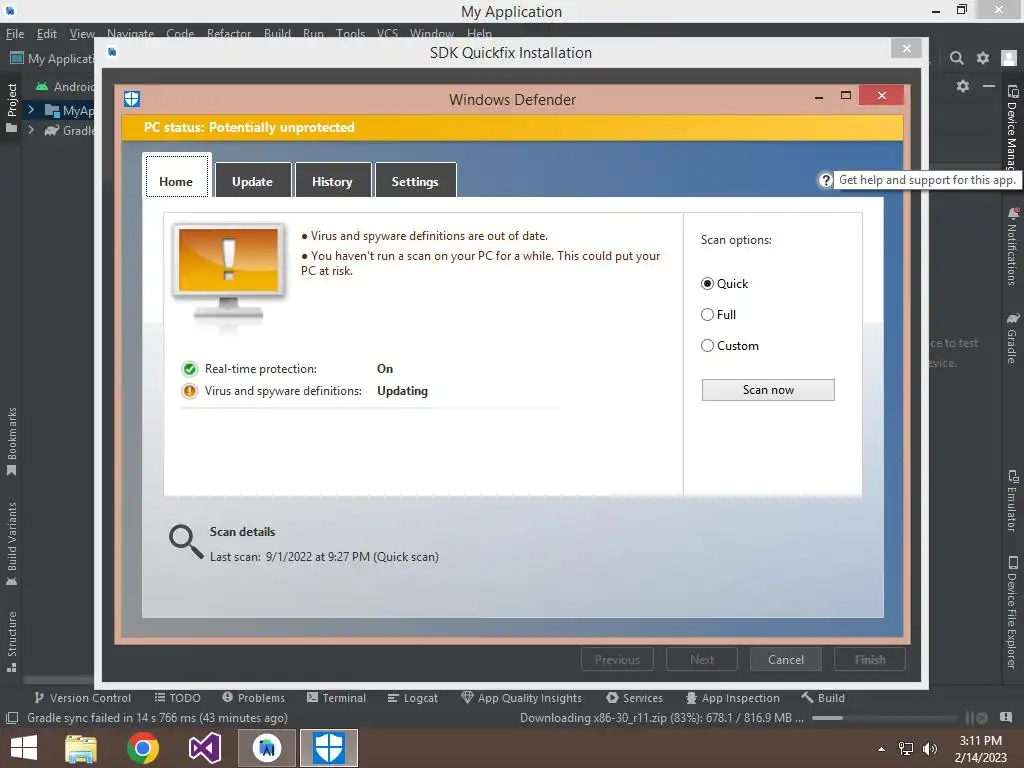Screen dimensions: 1024x768
Task: Open File Explorer from the taskbar
Action: [81, 748]
